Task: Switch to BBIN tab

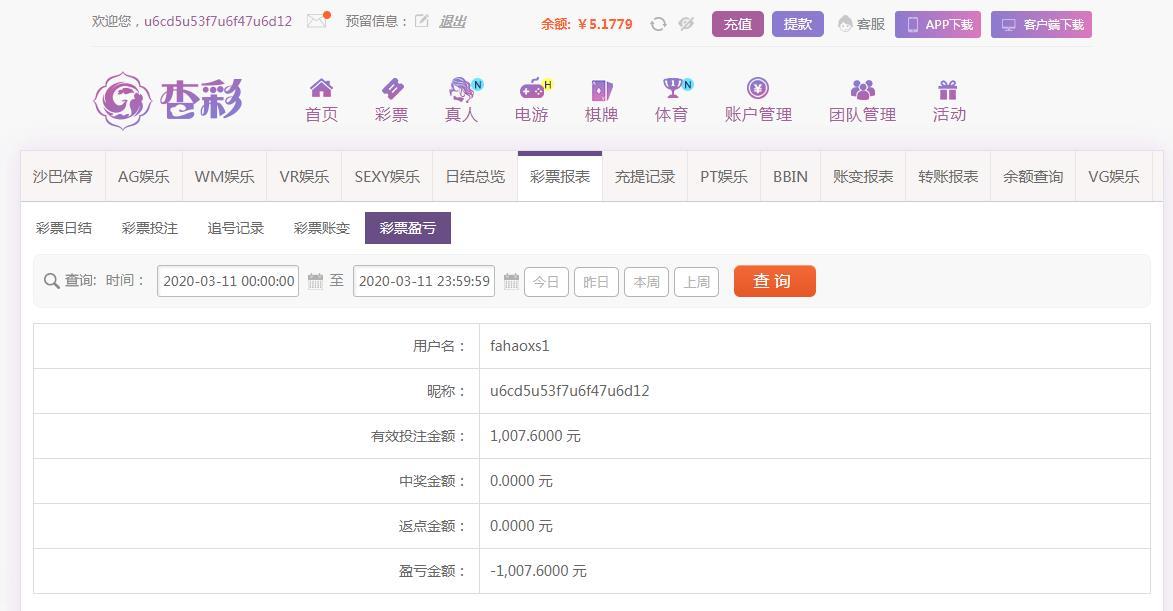Action: (x=791, y=176)
